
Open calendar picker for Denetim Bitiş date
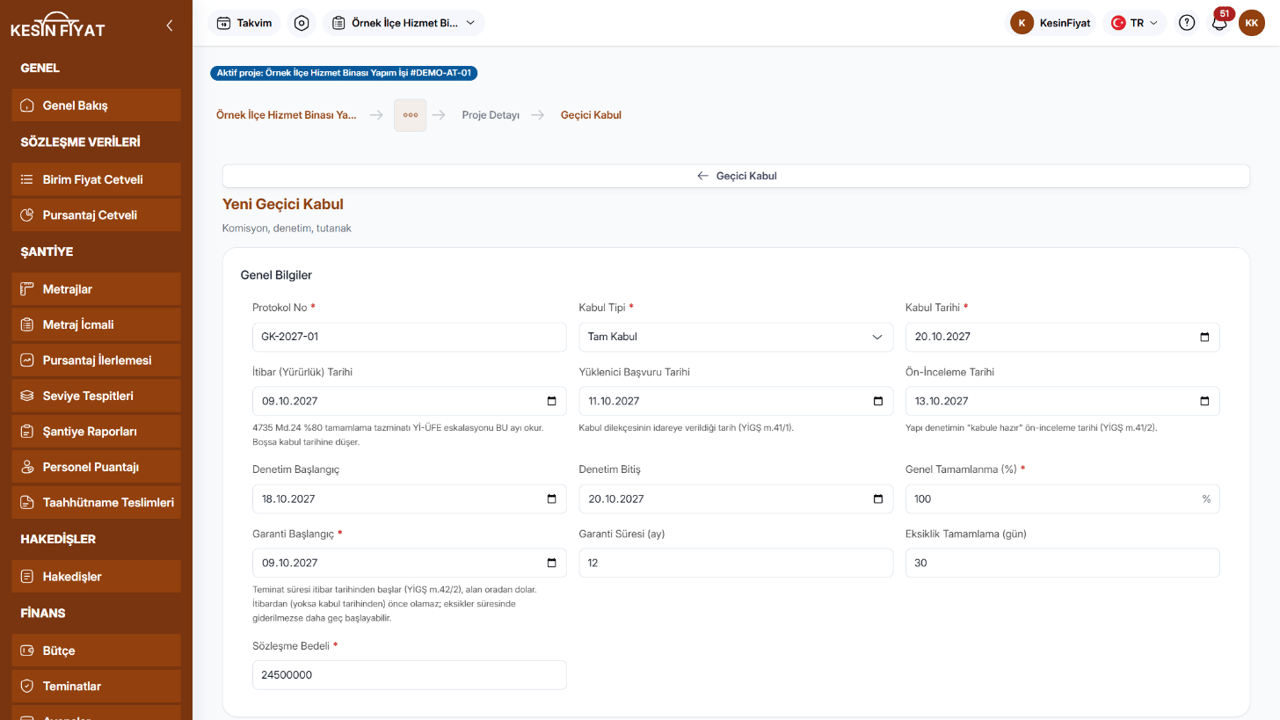click(878, 499)
